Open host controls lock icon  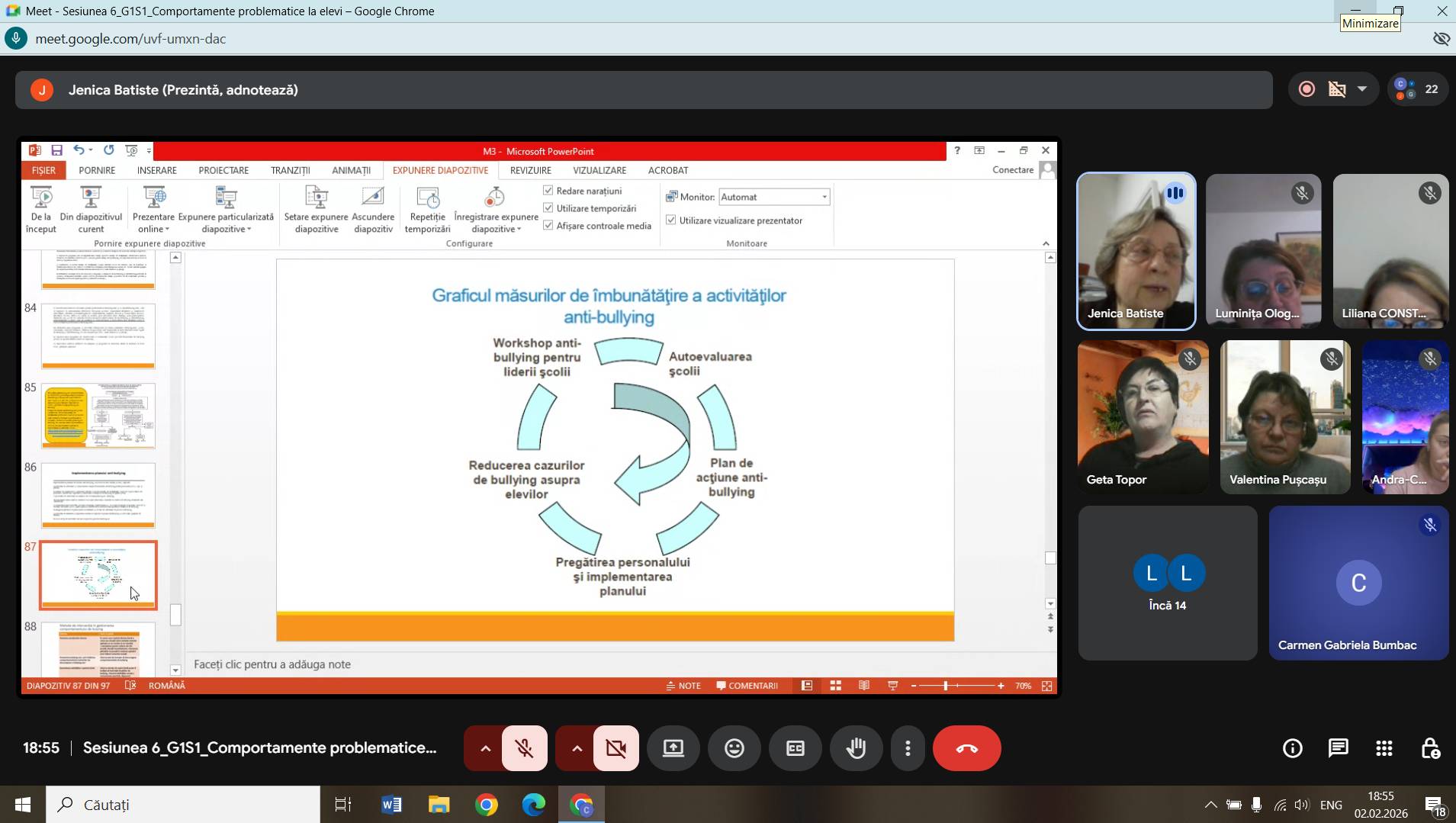coord(1430,748)
